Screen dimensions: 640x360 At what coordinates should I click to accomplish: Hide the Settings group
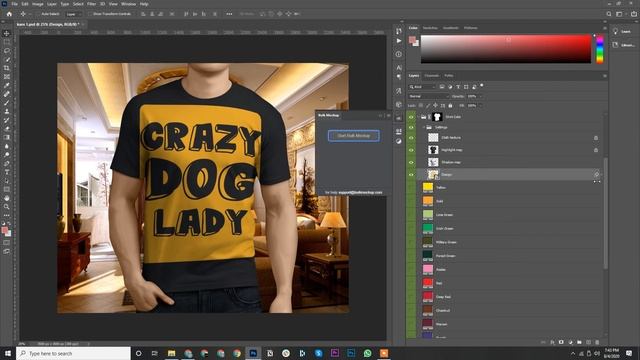click(411, 127)
